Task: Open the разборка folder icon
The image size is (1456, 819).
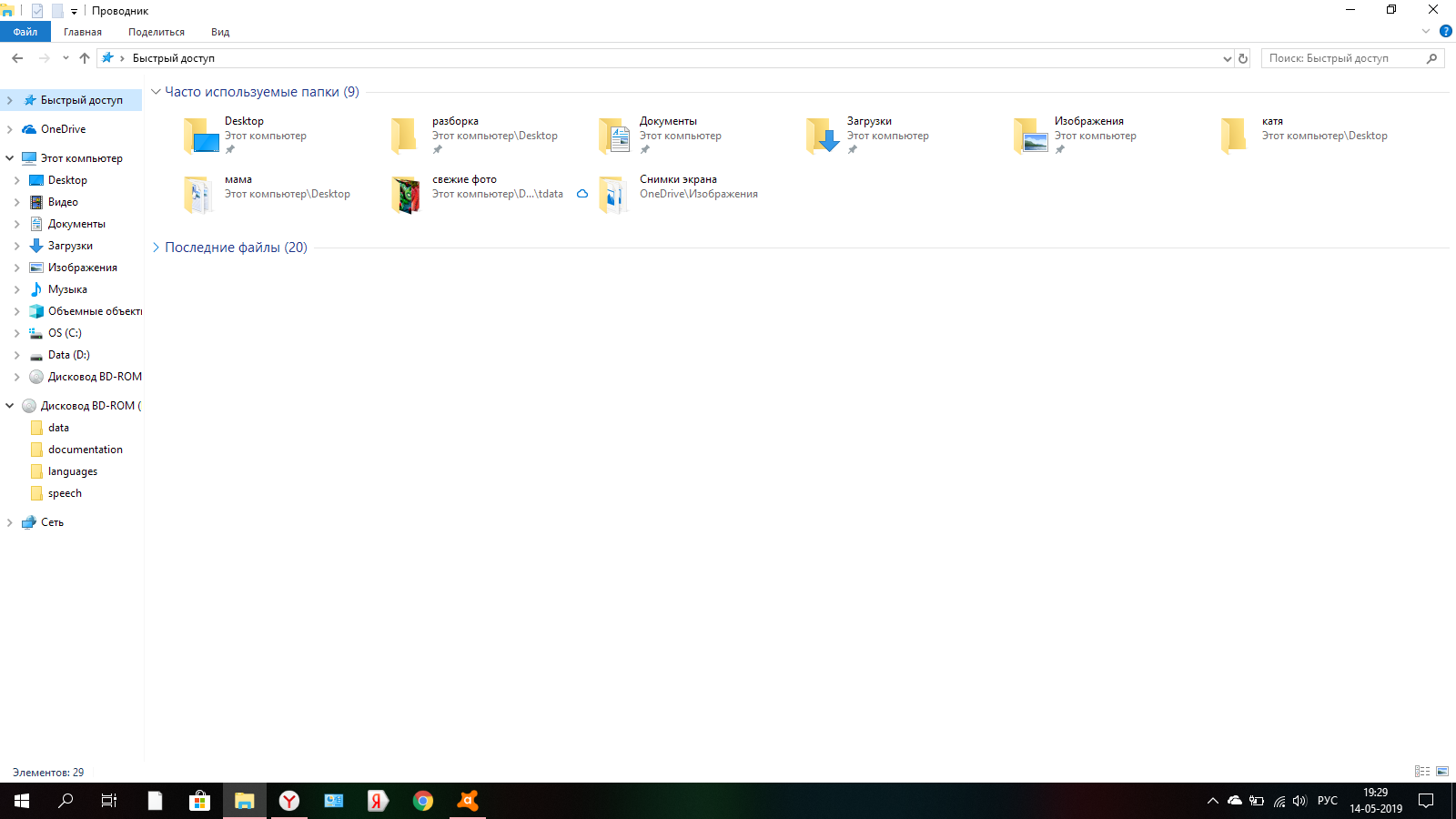Action: coord(403,136)
